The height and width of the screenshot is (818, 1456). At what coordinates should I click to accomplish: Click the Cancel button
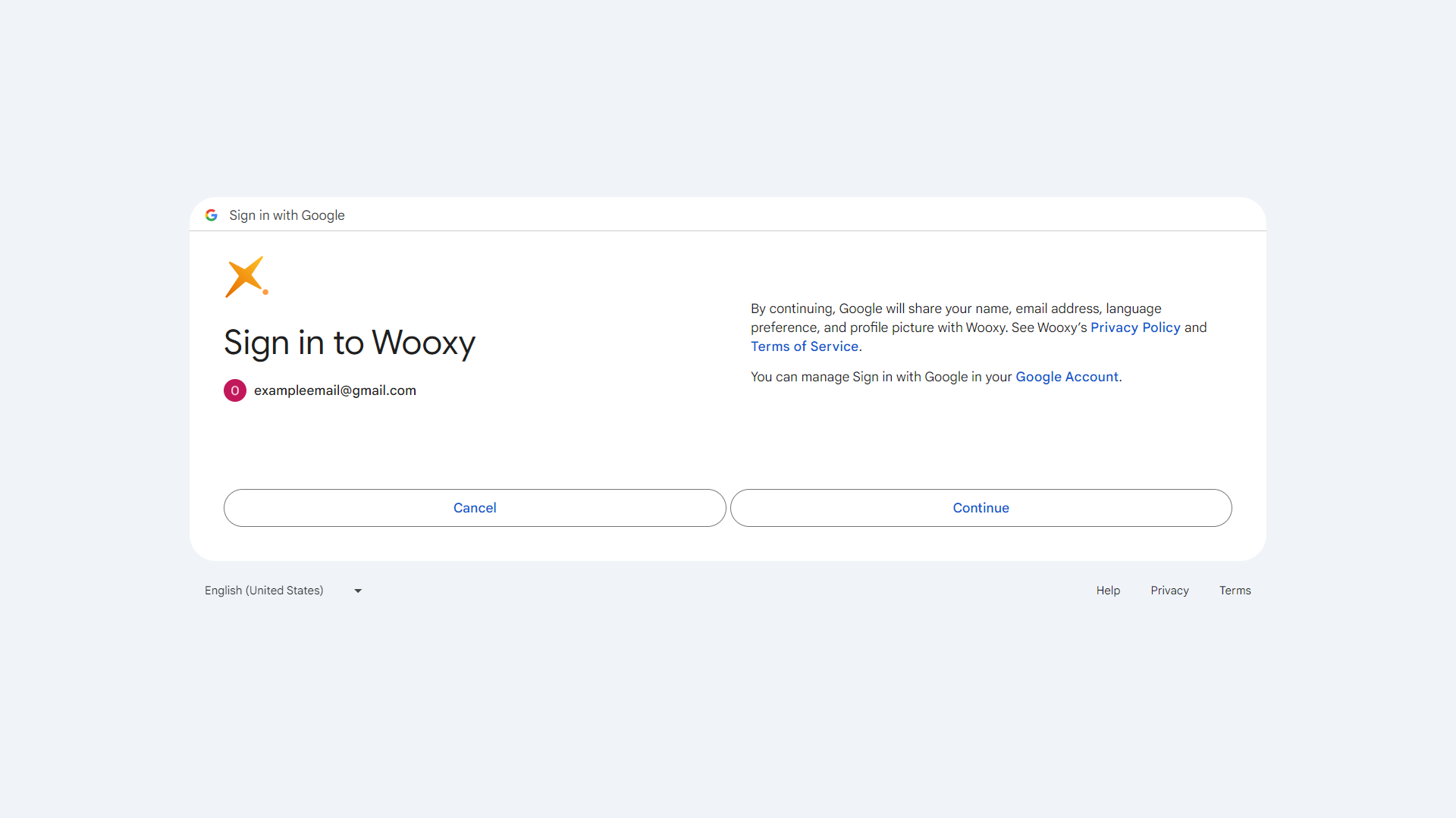pos(474,508)
